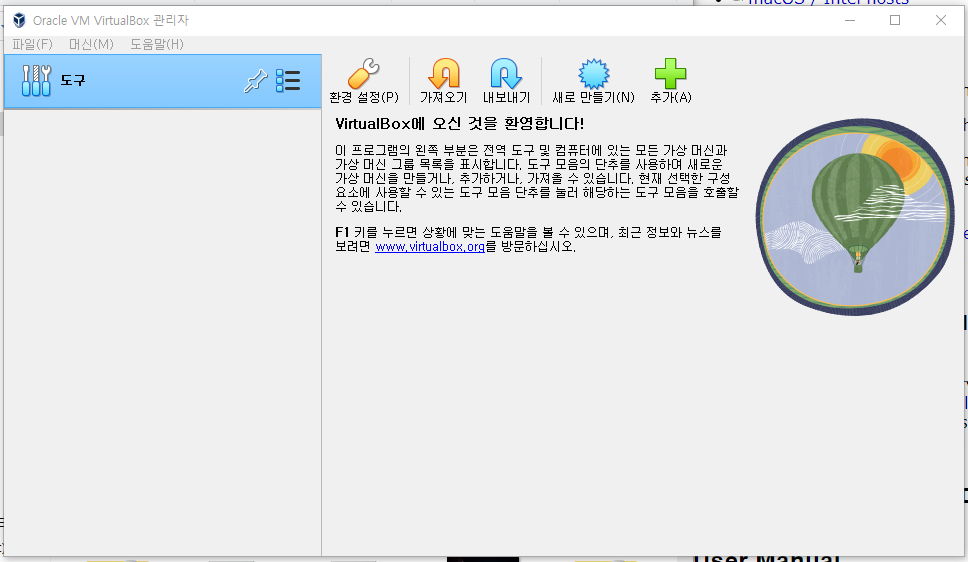968x562 pixels.
Task: Maximize the VirtualBox 관리자 window
Action: [895, 20]
